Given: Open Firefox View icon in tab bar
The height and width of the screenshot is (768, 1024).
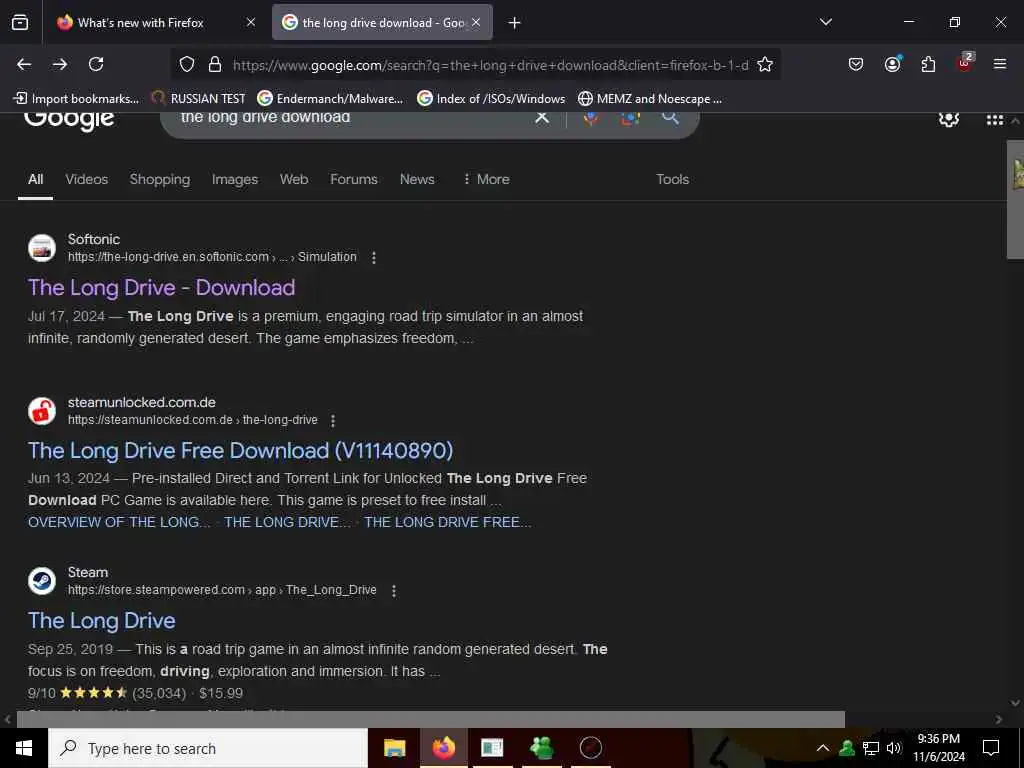Looking at the screenshot, I should [20, 23].
